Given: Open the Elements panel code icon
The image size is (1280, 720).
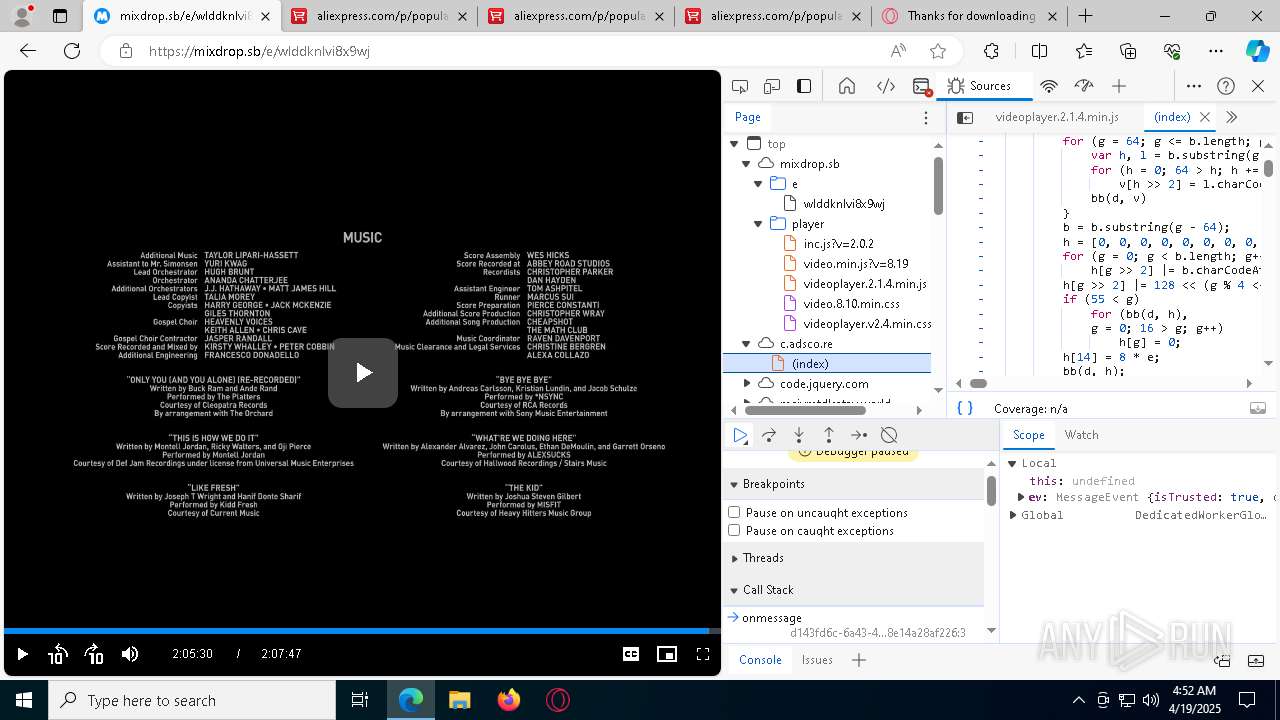Looking at the screenshot, I should (886, 86).
